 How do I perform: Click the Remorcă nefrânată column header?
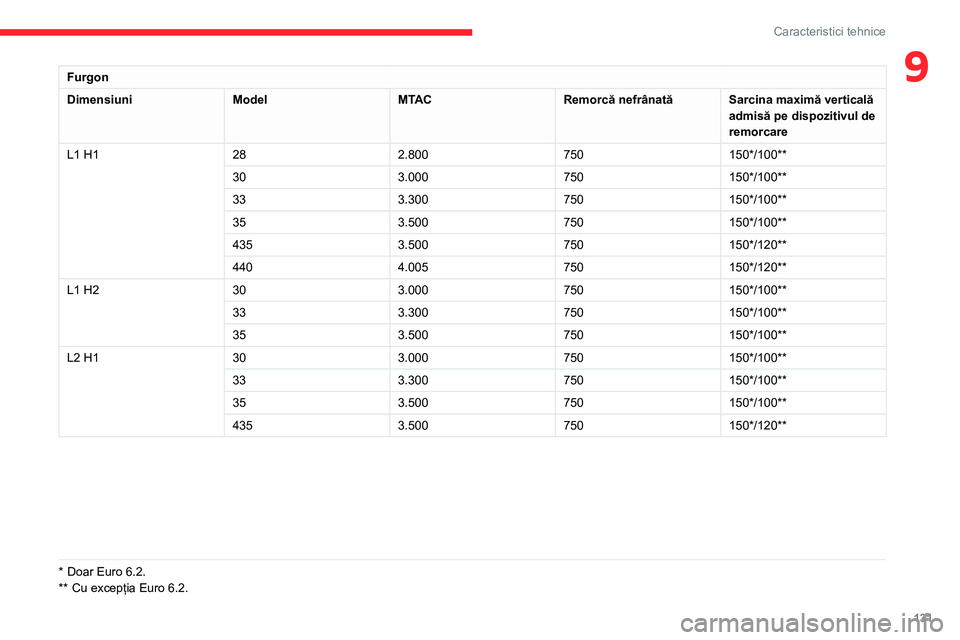[618, 100]
